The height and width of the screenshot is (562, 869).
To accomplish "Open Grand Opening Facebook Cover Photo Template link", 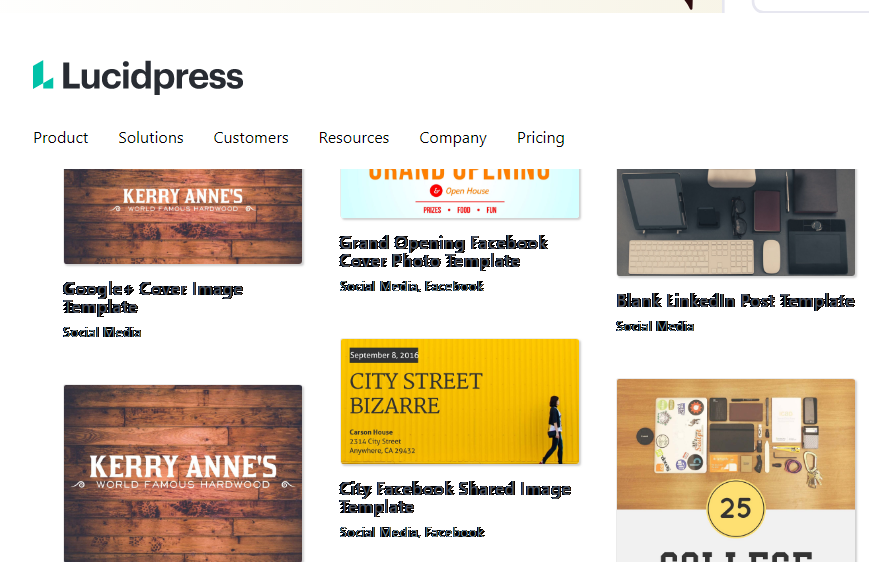I will [x=443, y=252].
